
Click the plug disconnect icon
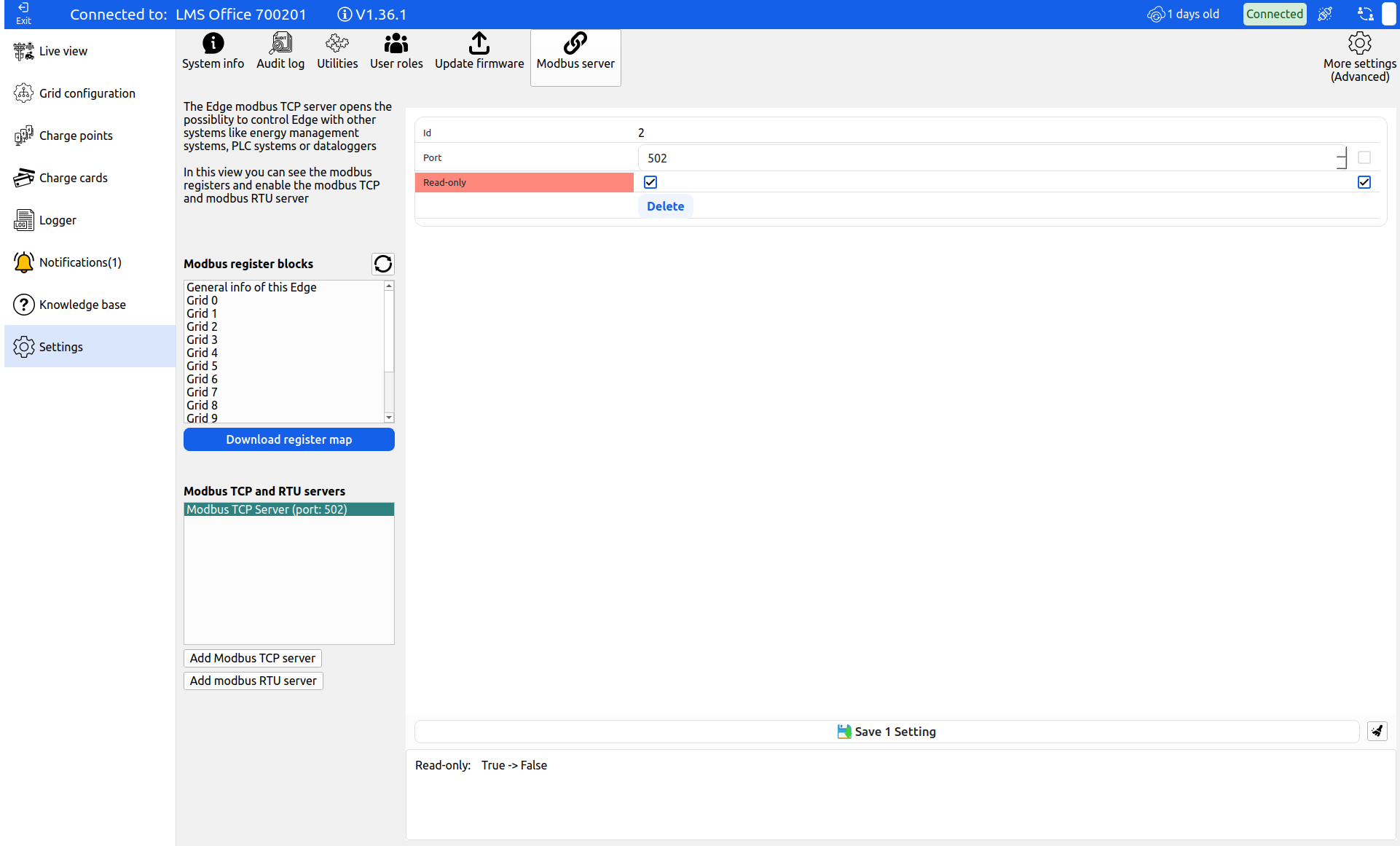(x=1325, y=15)
